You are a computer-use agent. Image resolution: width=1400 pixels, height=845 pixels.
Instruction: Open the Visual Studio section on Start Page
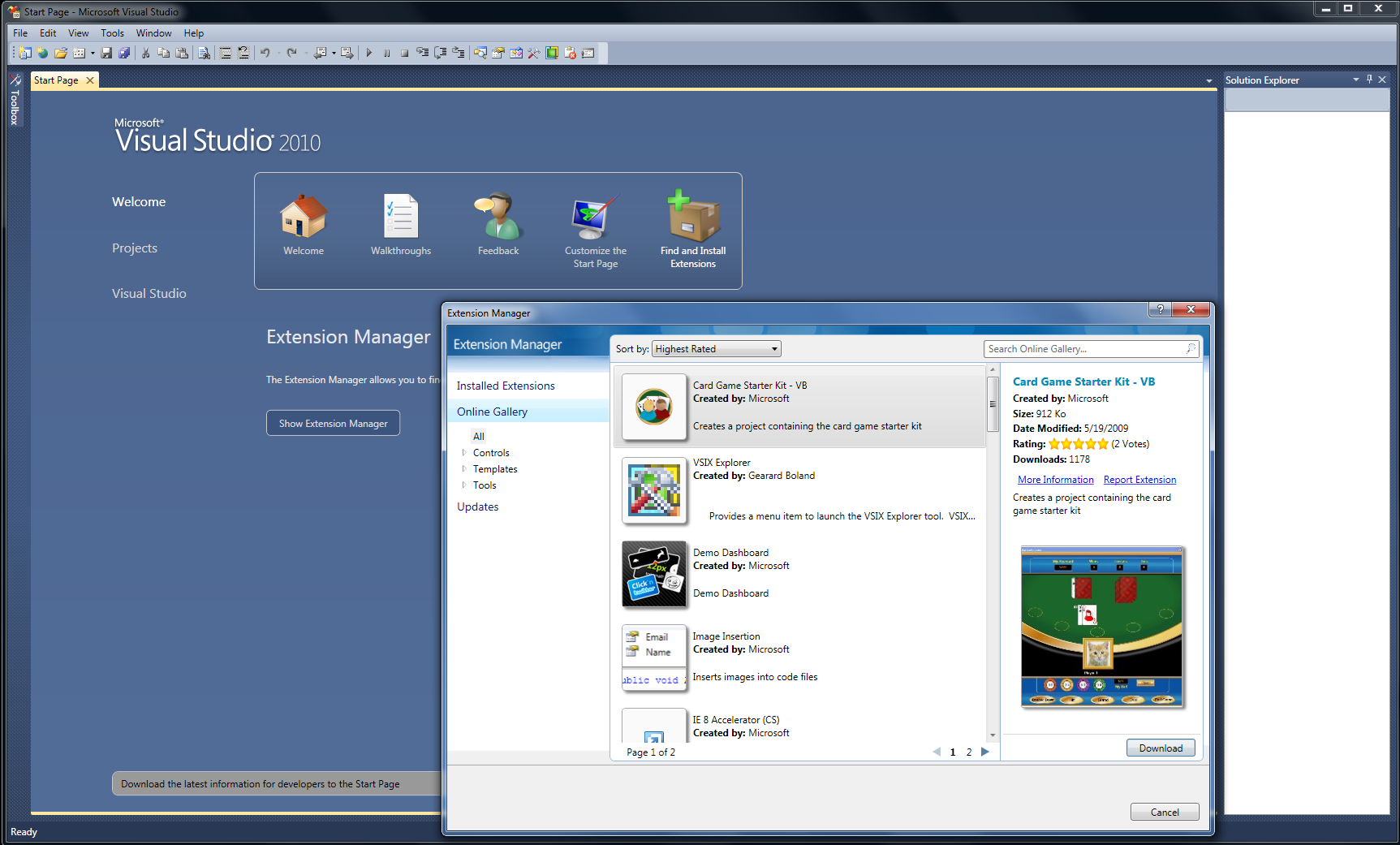tap(149, 294)
